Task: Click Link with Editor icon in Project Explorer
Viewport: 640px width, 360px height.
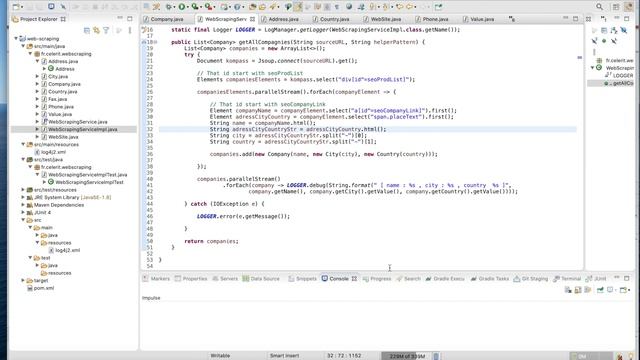Action: coord(96,30)
